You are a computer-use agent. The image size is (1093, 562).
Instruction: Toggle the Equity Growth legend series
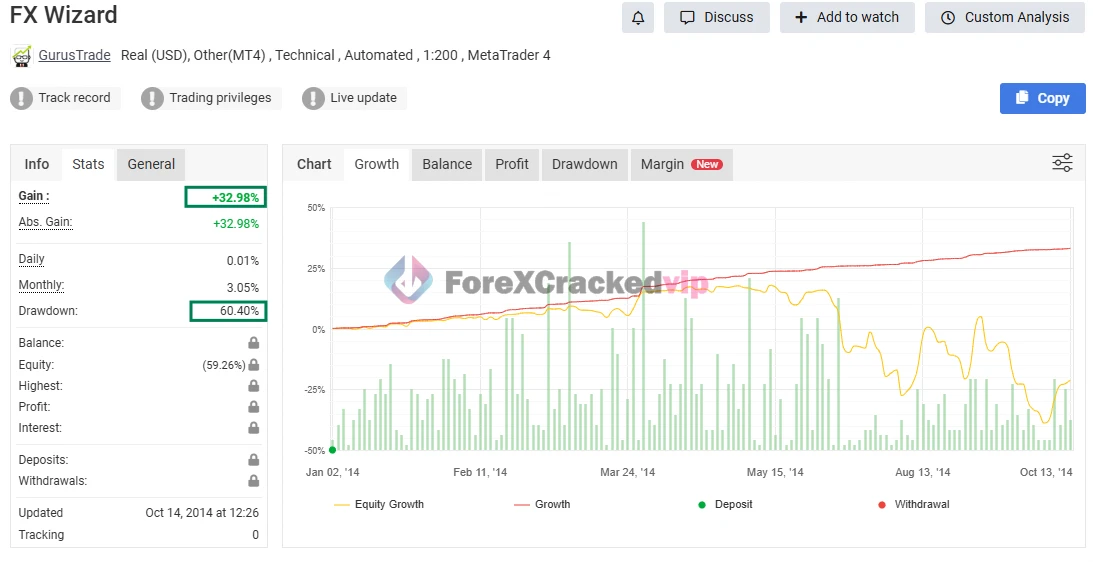[379, 505]
